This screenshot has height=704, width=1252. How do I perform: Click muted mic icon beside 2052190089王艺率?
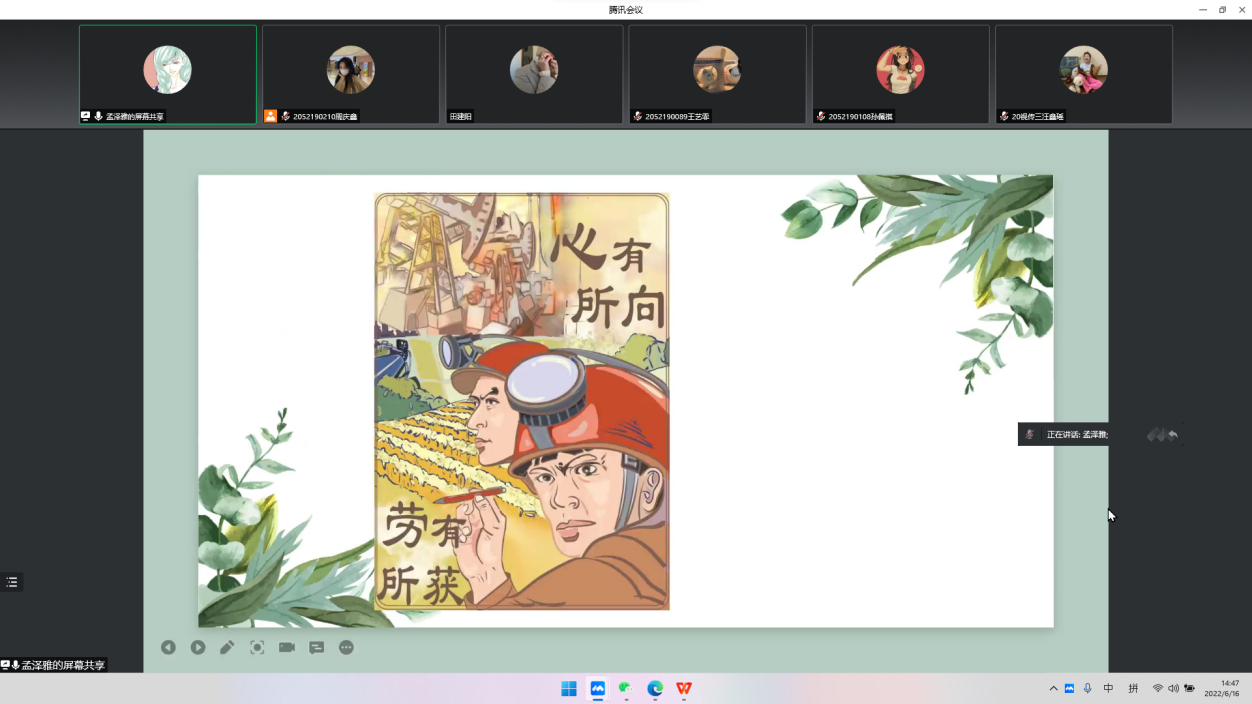point(638,116)
